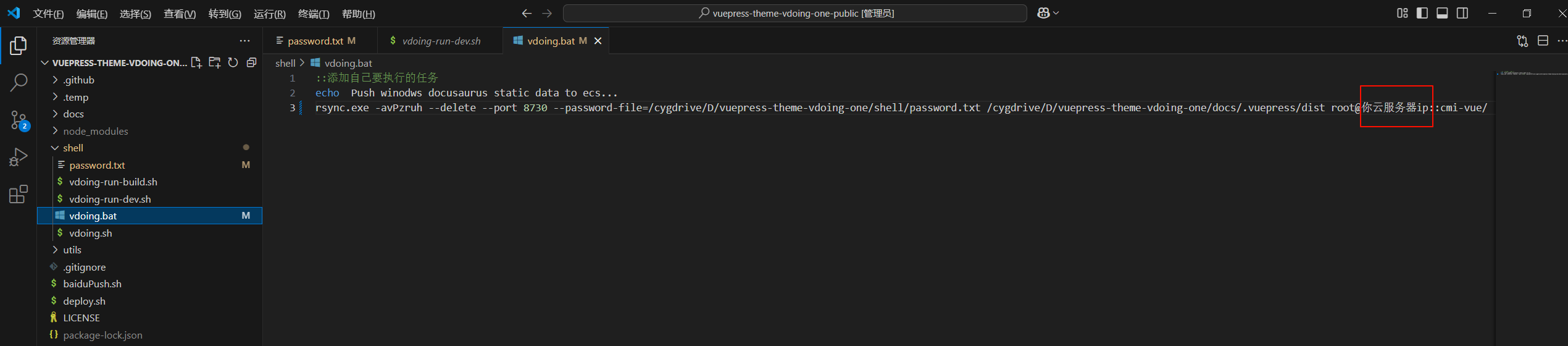Open password.txt in the explorer tree

coord(149,165)
